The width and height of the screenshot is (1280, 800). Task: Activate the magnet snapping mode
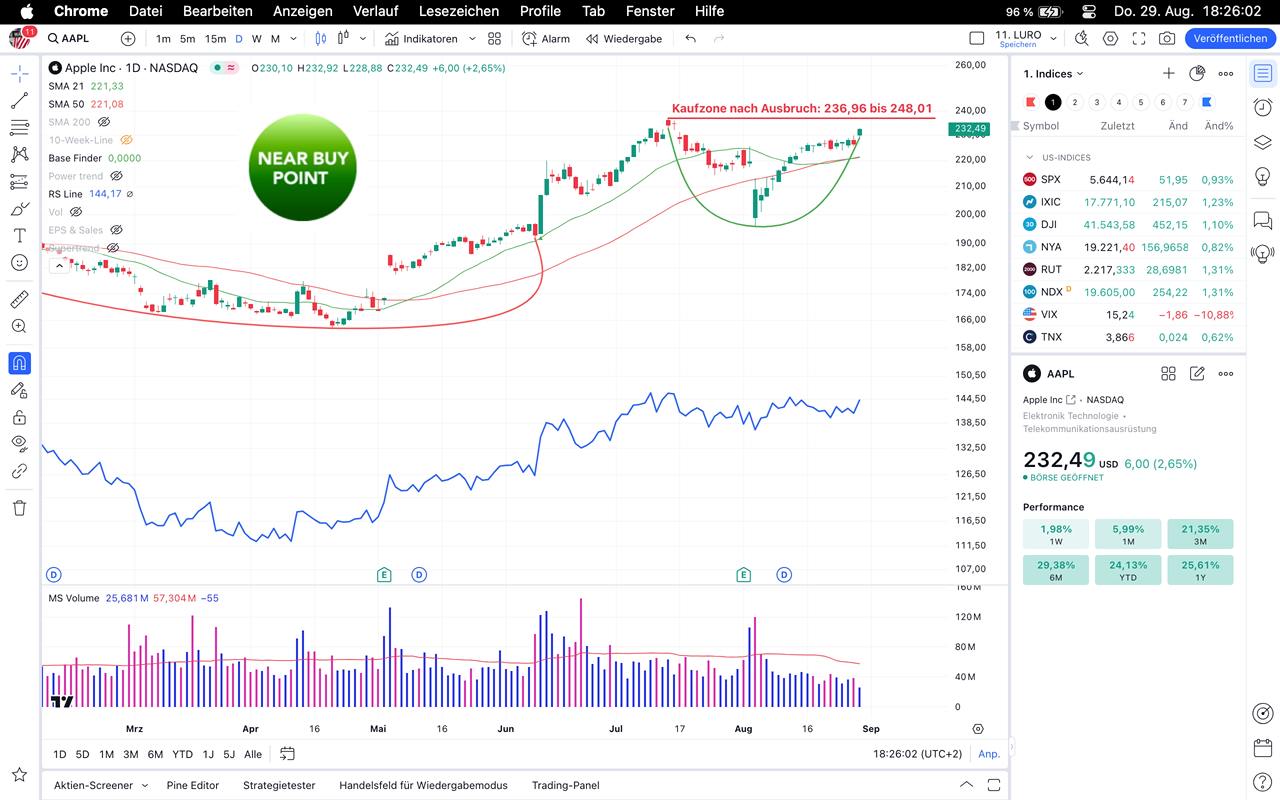[19, 363]
